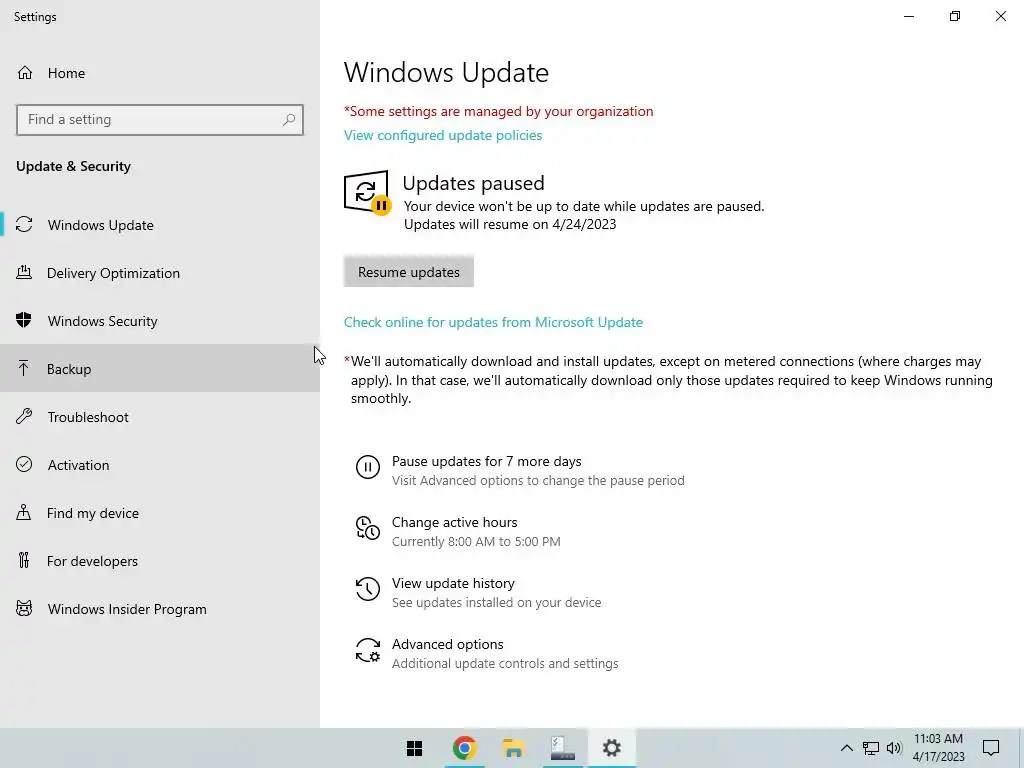Open Advanced options for updates
1024x768 pixels.
(x=487, y=653)
